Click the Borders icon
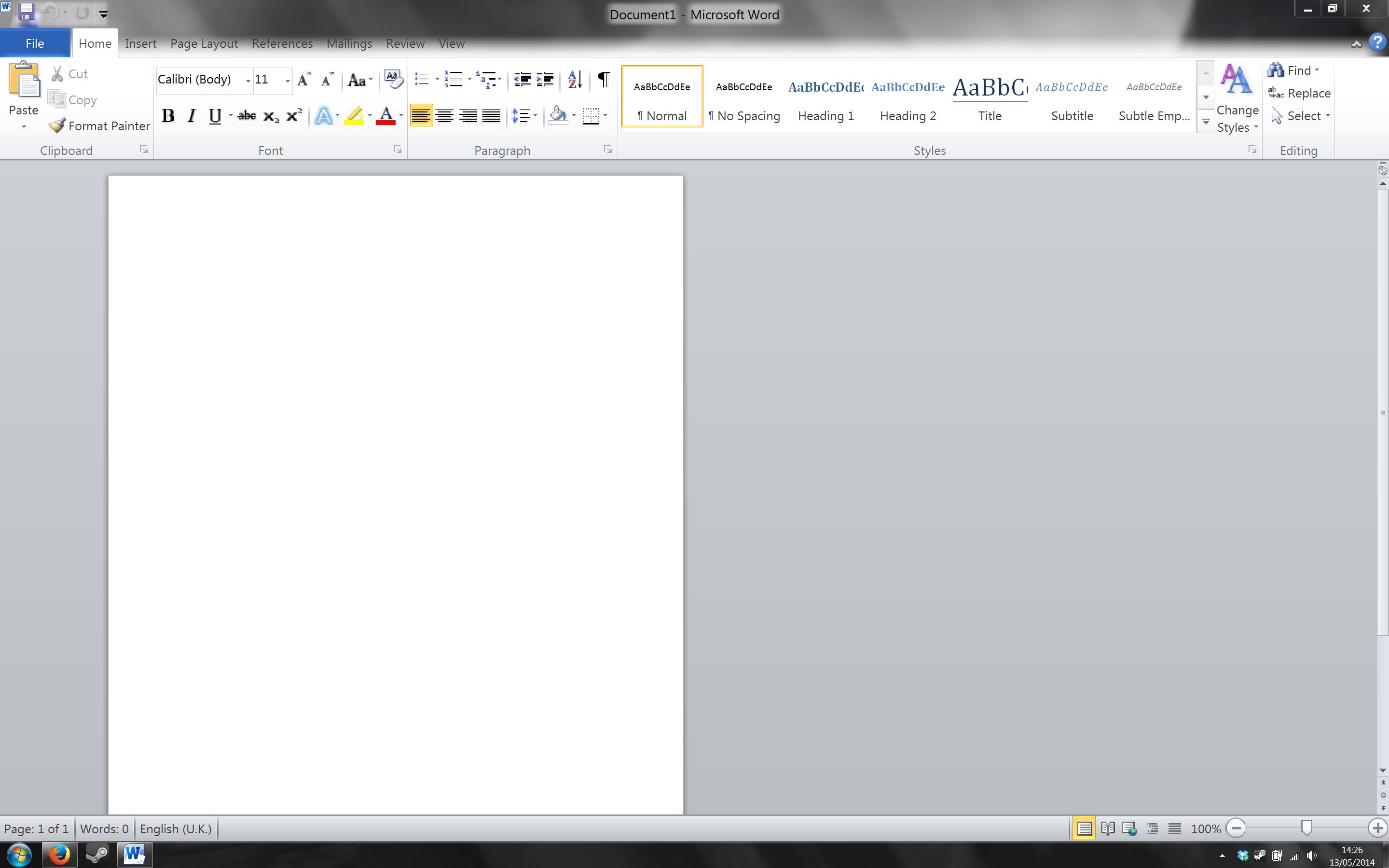1389x868 pixels. [x=591, y=115]
